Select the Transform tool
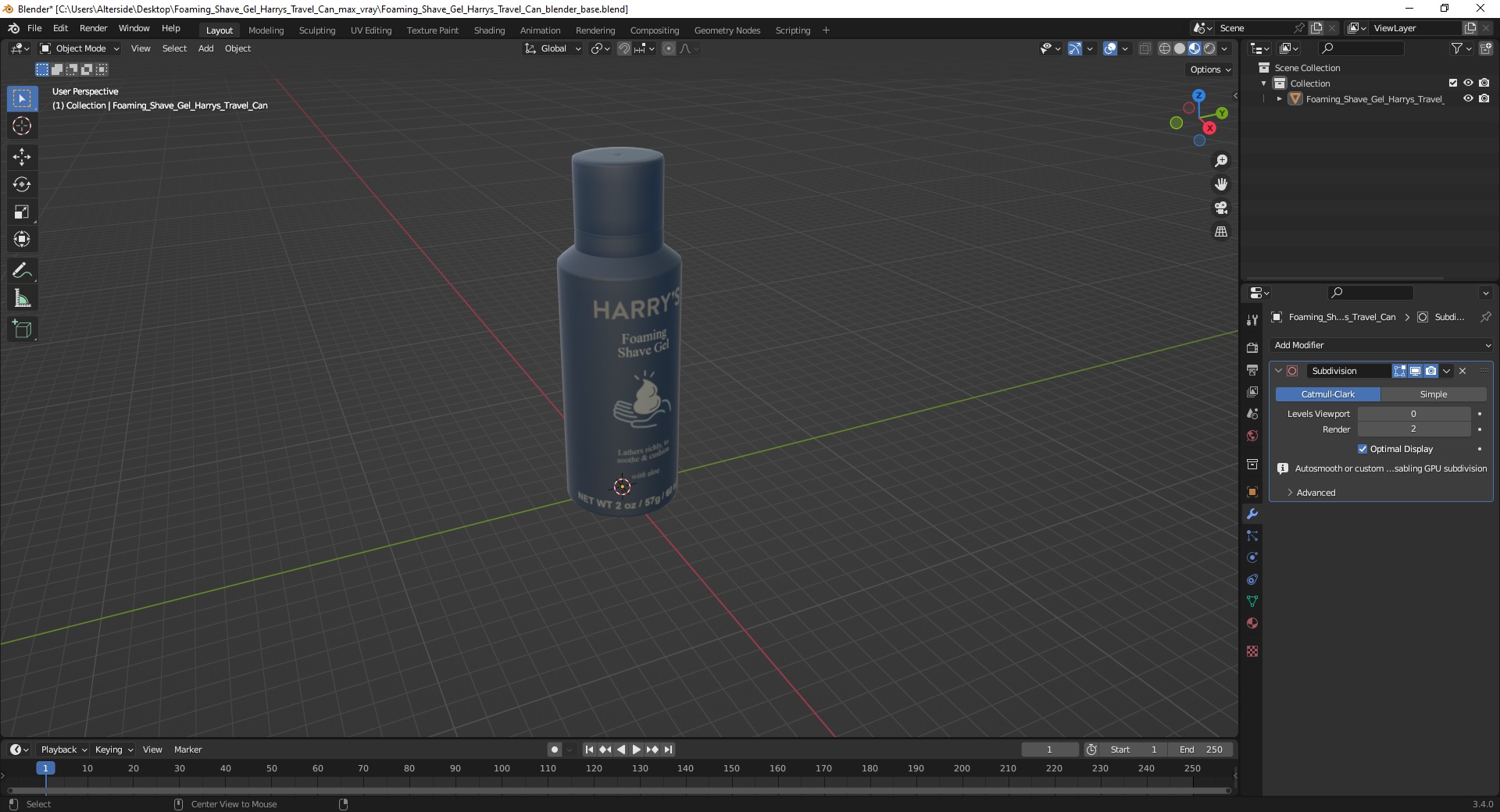This screenshot has width=1500, height=812. click(22, 239)
